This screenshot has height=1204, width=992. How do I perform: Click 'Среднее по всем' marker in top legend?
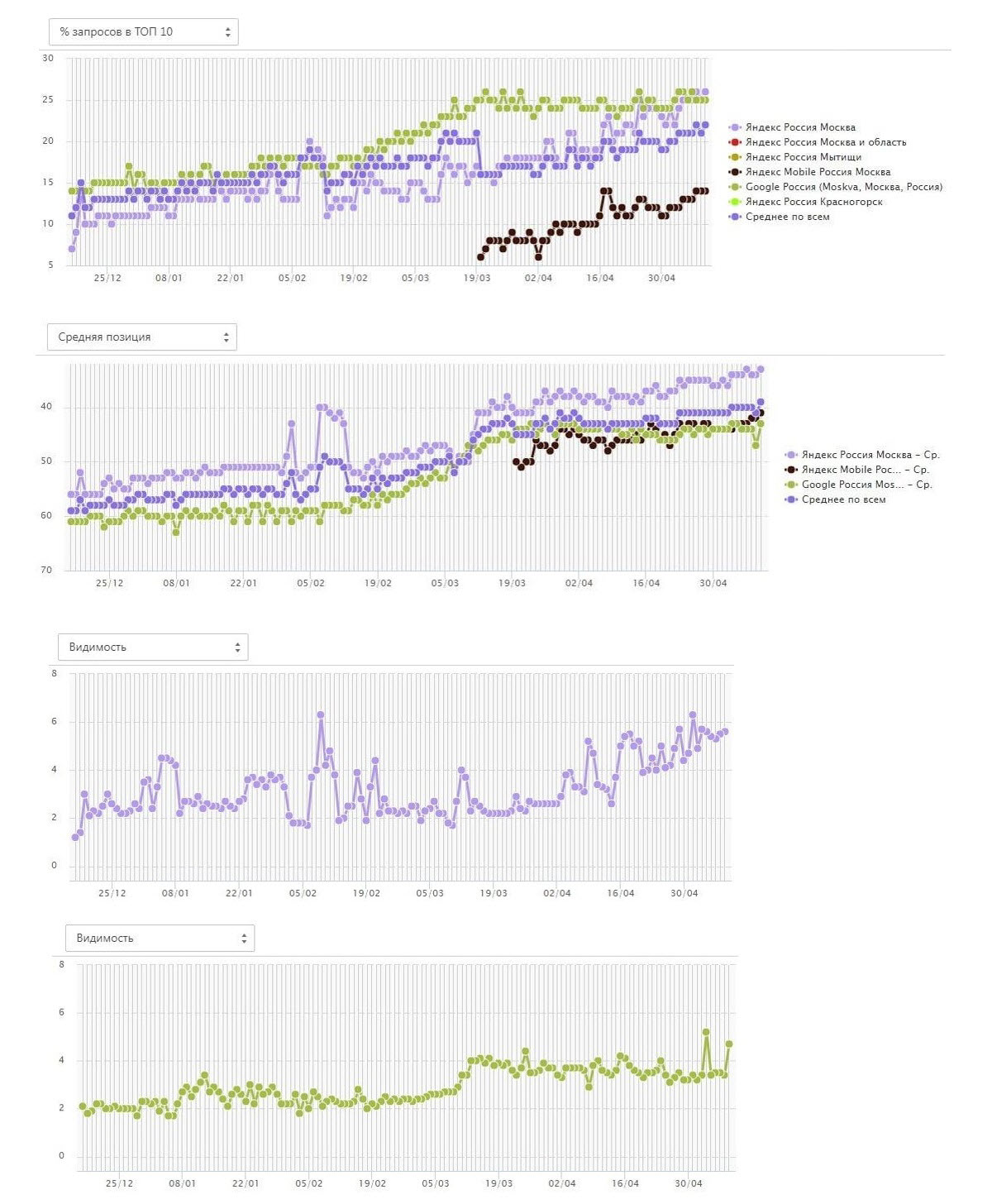click(x=735, y=217)
